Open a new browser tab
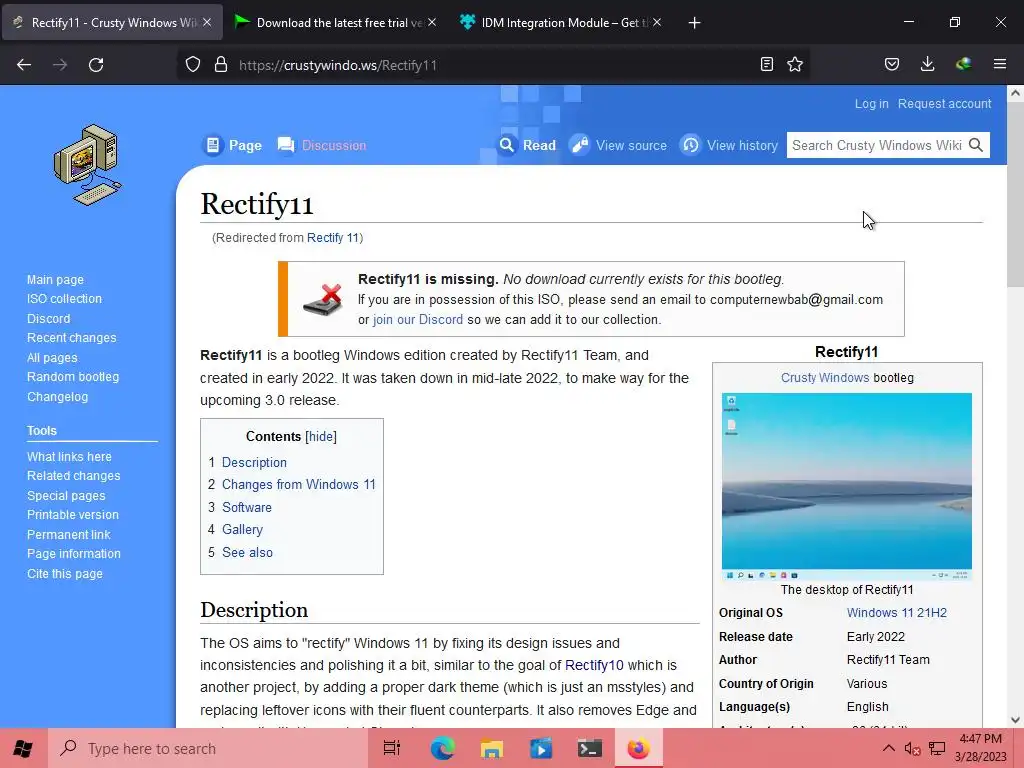Screen dimensions: 1024x768 point(694,23)
